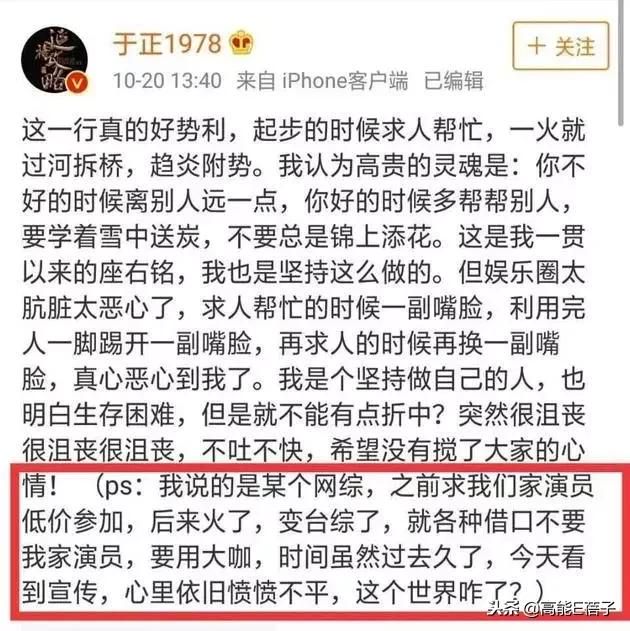Viewport: 630px width, 631px height.
Task: Tap the orange verified V badge
Action: click(76, 83)
